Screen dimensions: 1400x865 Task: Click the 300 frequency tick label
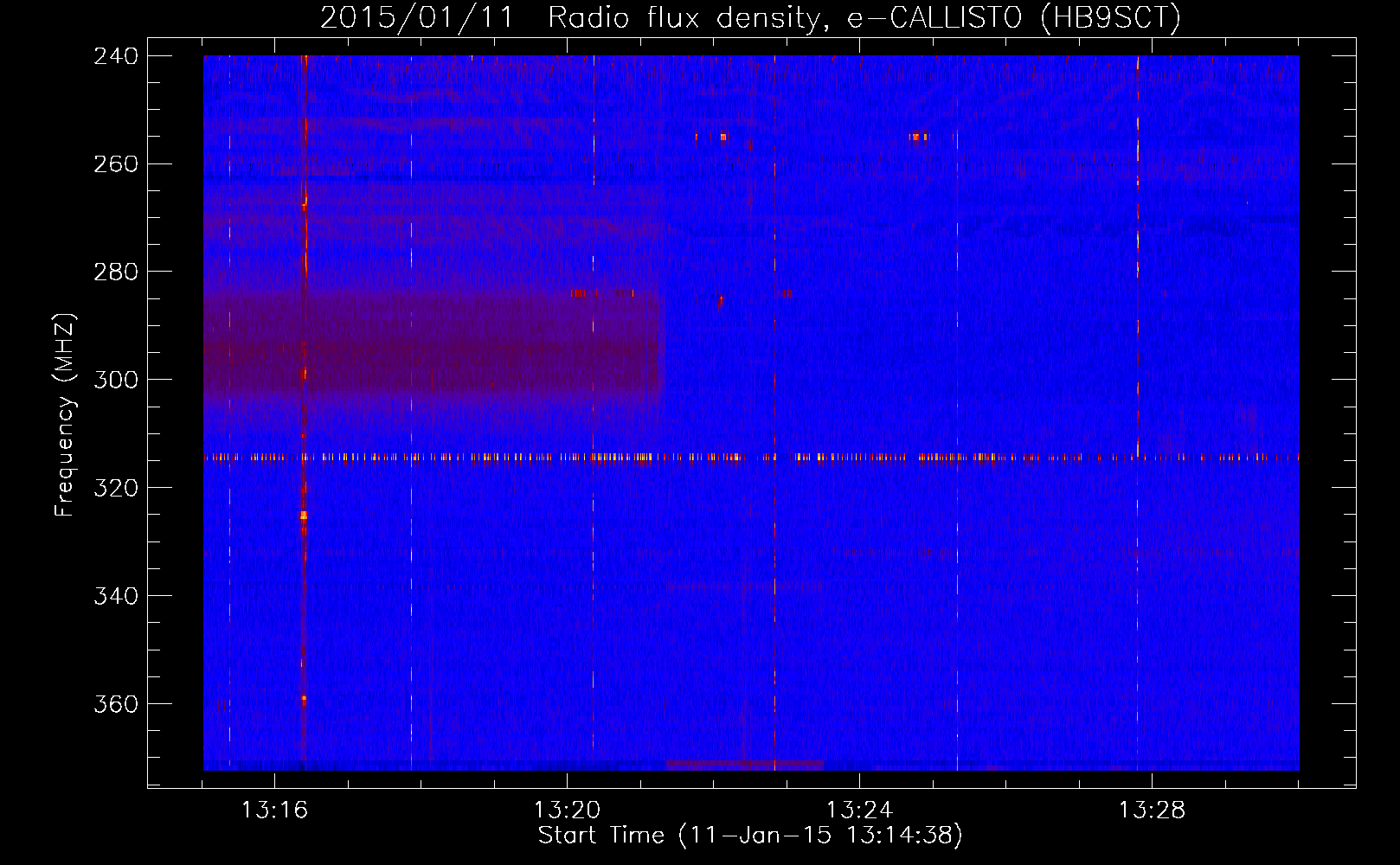click(x=116, y=381)
